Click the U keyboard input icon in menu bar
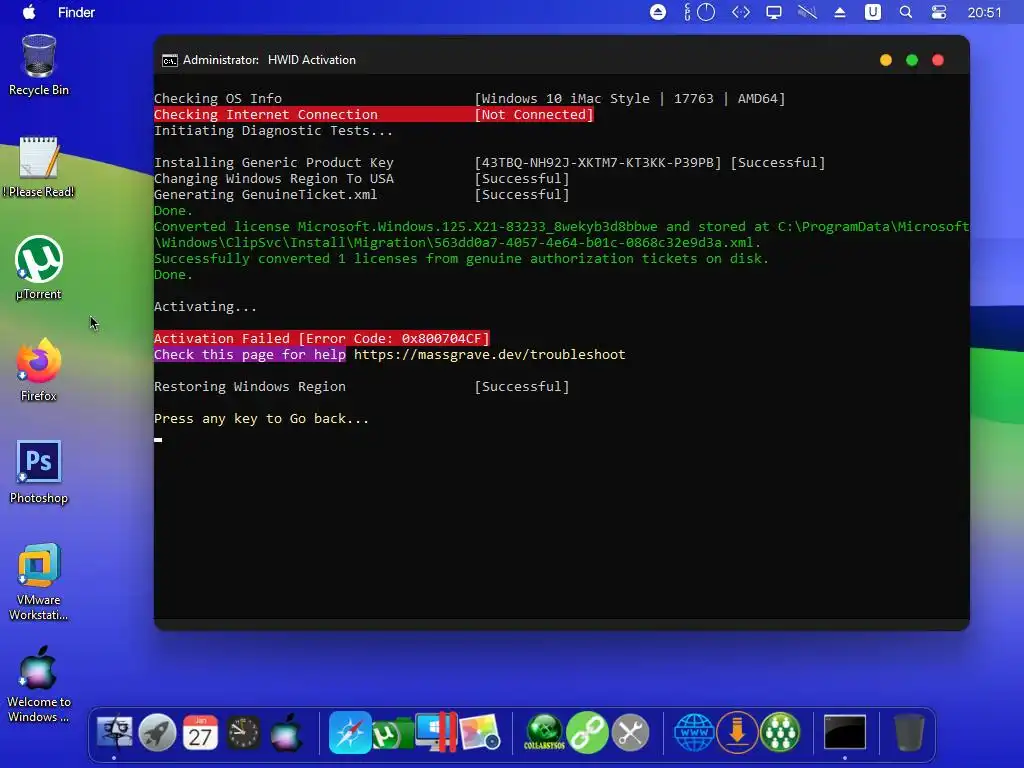This screenshot has height=768, width=1024. click(872, 12)
